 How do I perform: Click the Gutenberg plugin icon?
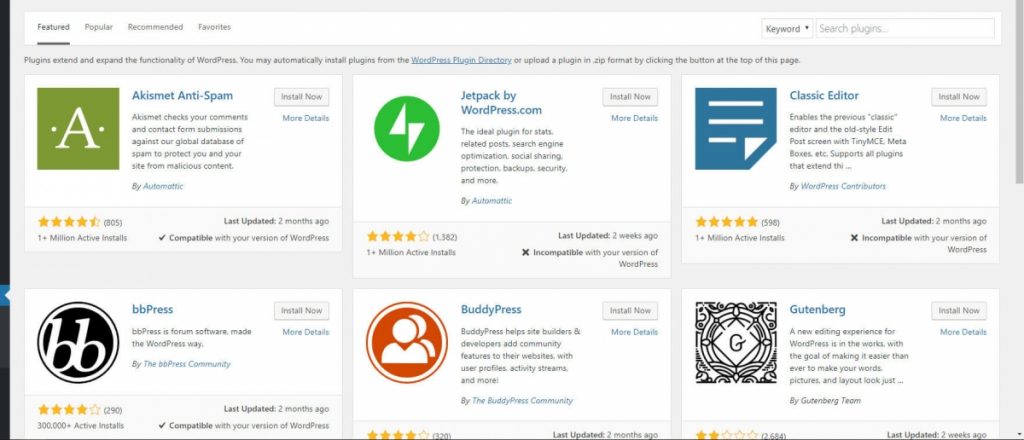(x=735, y=343)
